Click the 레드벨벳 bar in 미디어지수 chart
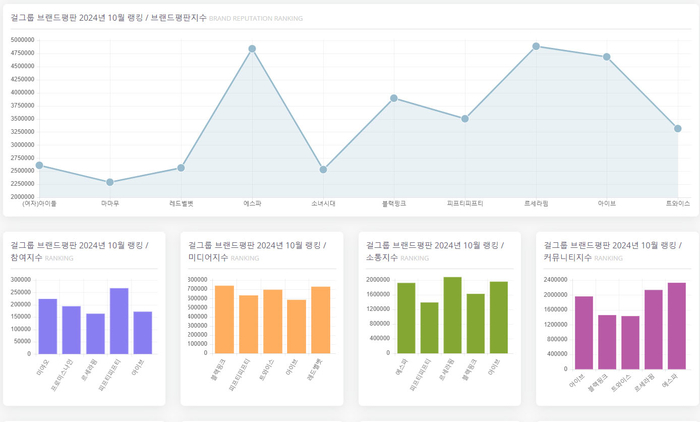700x422 pixels. [x=321, y=320]
